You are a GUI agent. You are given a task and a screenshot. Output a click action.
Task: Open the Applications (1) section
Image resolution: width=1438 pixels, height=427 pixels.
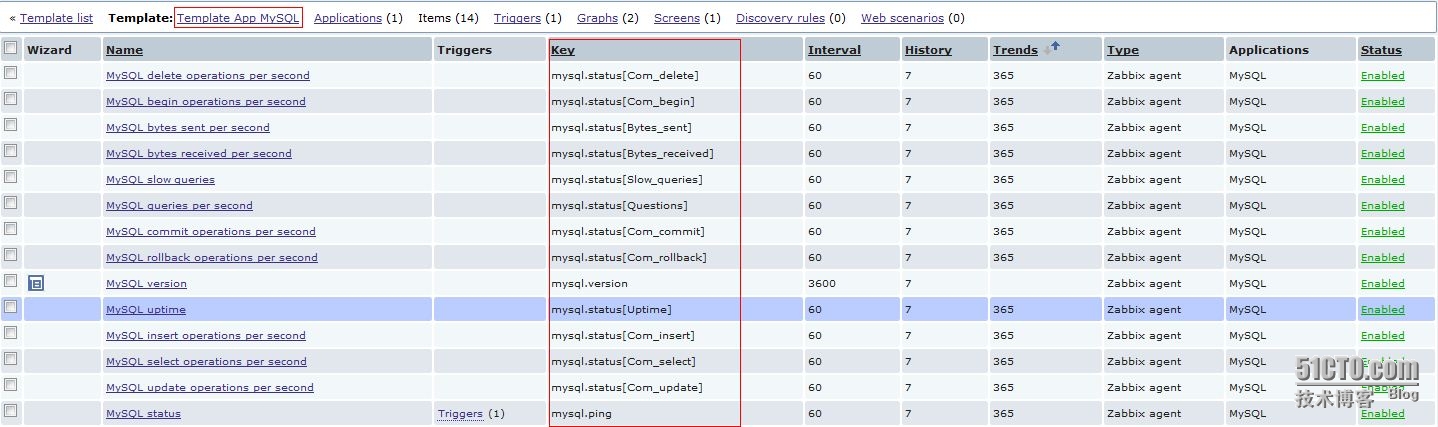348,18
